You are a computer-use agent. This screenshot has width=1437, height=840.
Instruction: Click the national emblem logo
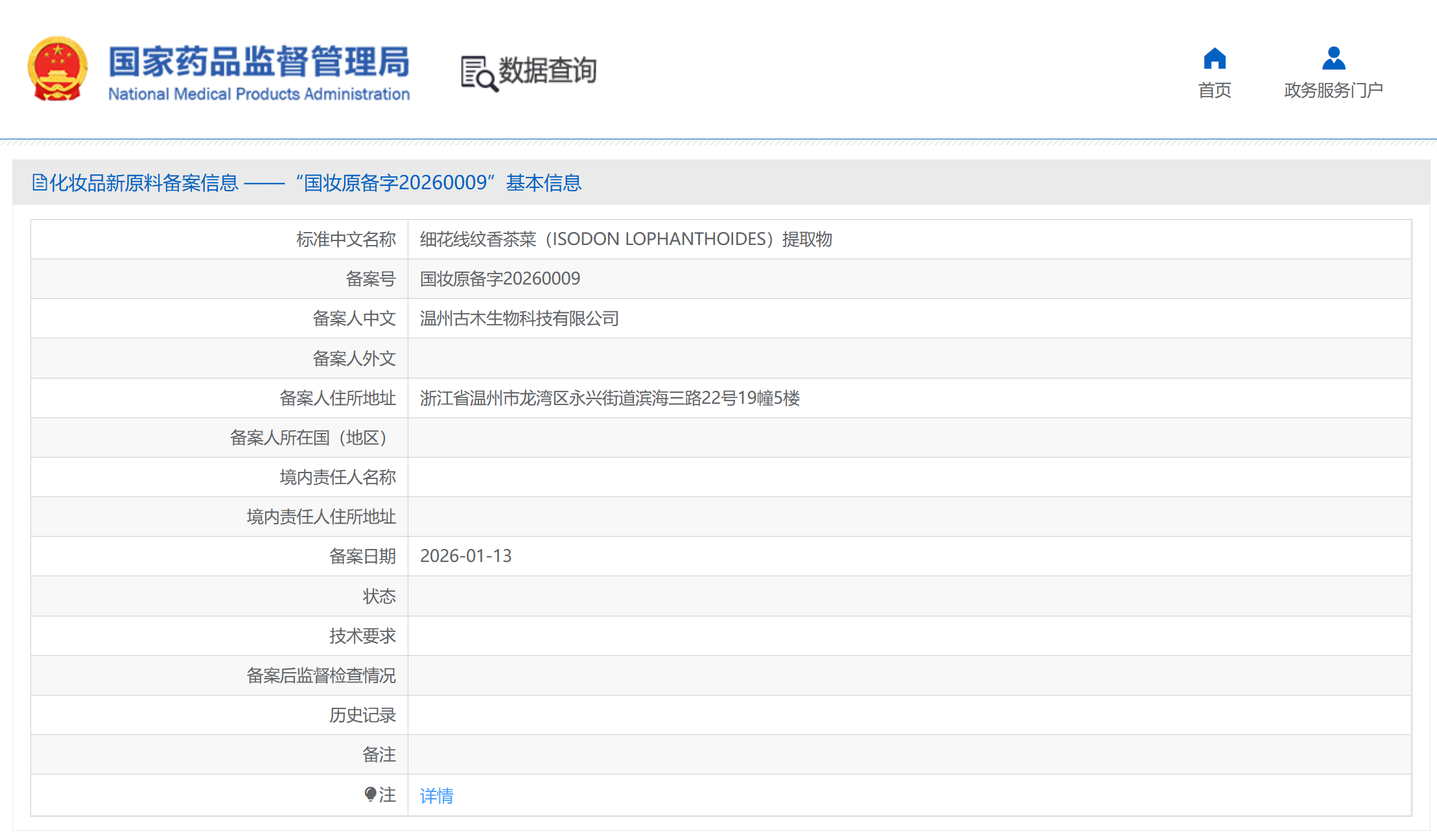pyautogui.click(x=57, y=69)
